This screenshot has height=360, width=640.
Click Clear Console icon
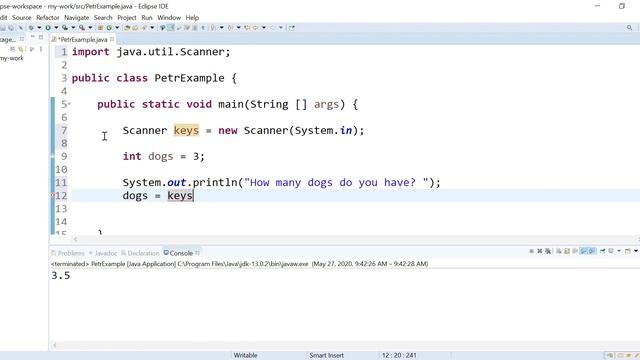(x=558, y=251)
